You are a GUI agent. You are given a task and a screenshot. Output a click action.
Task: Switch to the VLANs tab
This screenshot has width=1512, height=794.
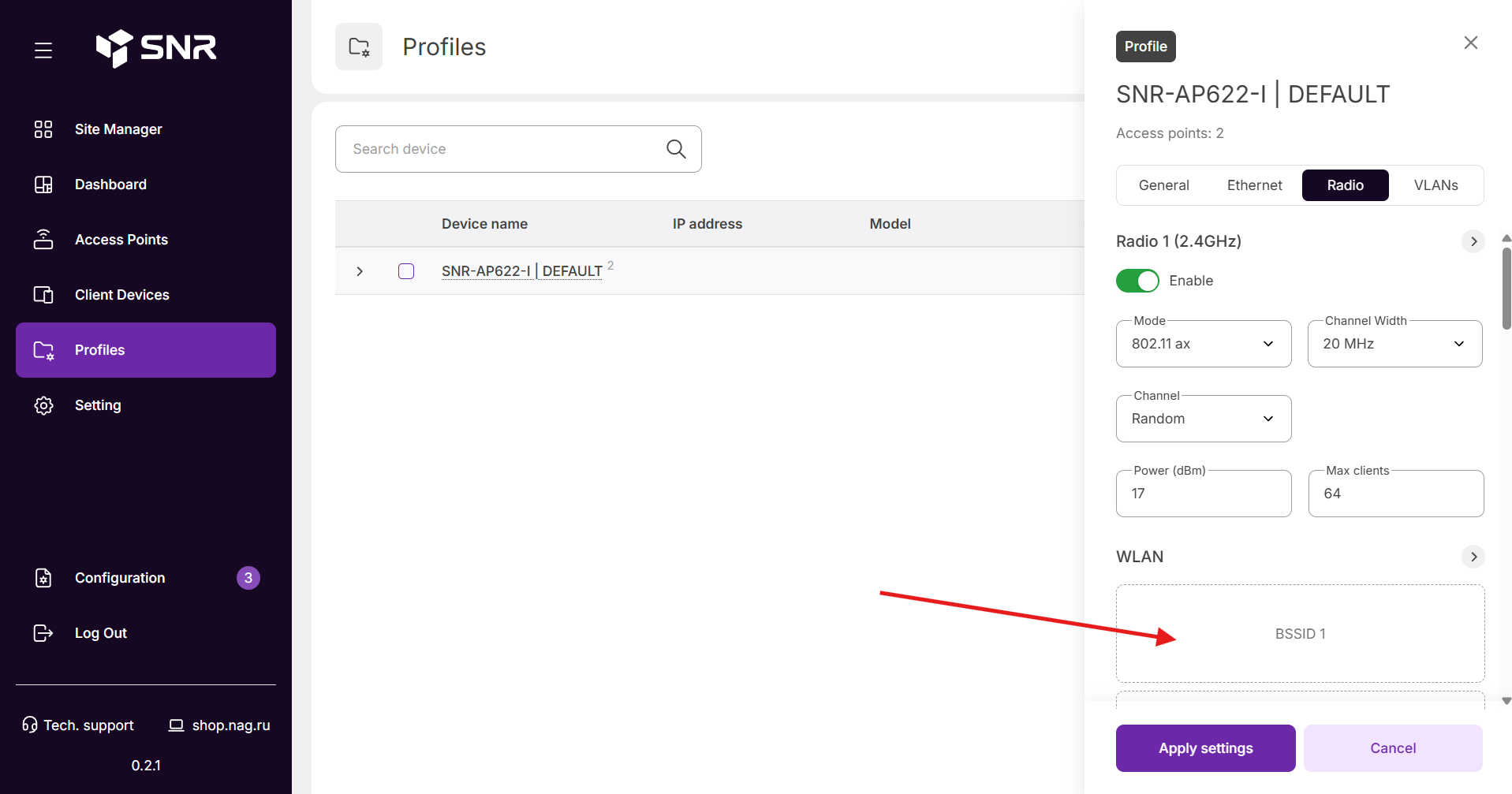coord(1435,185)
